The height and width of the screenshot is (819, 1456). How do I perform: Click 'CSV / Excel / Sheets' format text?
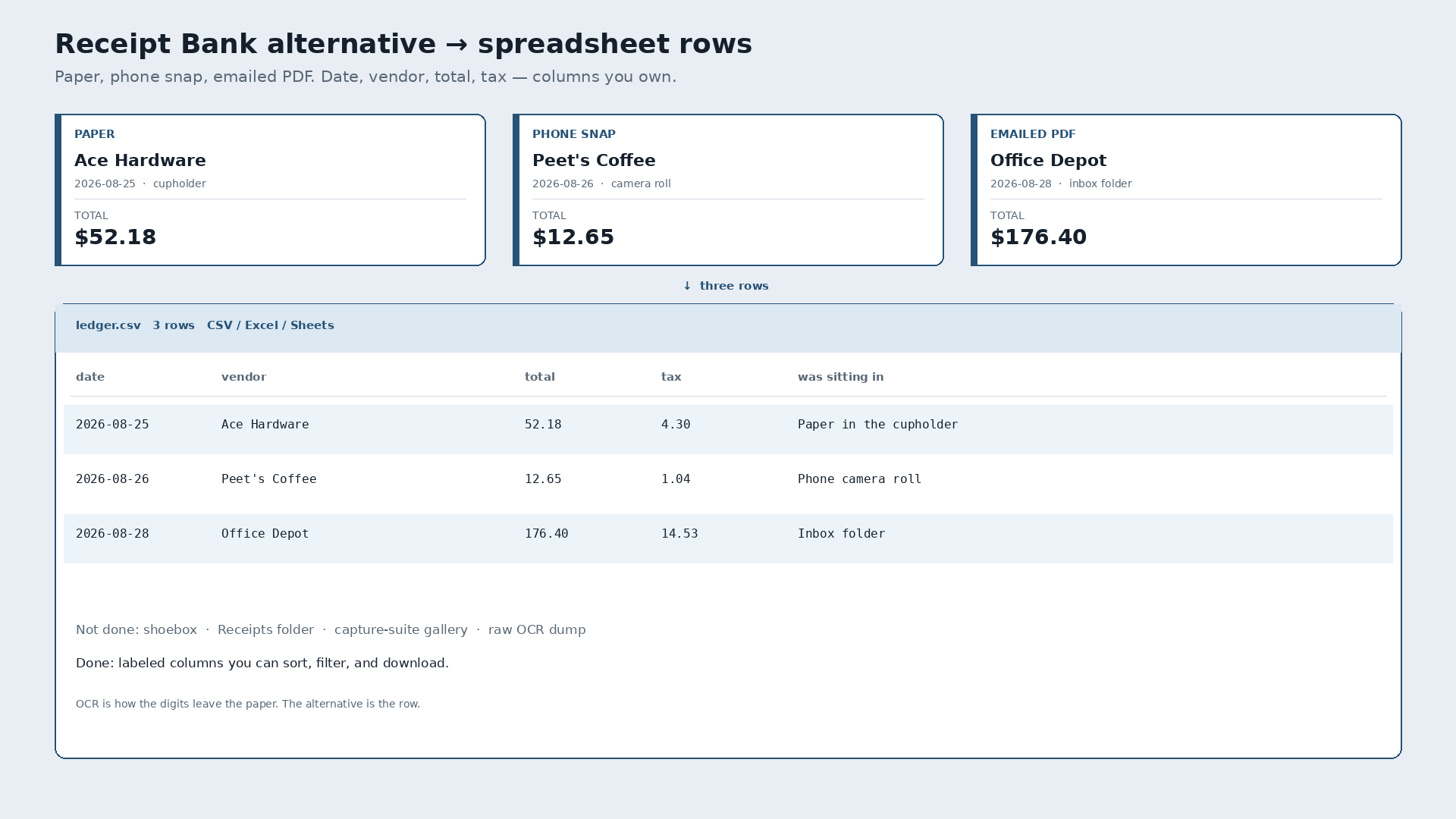271,325
